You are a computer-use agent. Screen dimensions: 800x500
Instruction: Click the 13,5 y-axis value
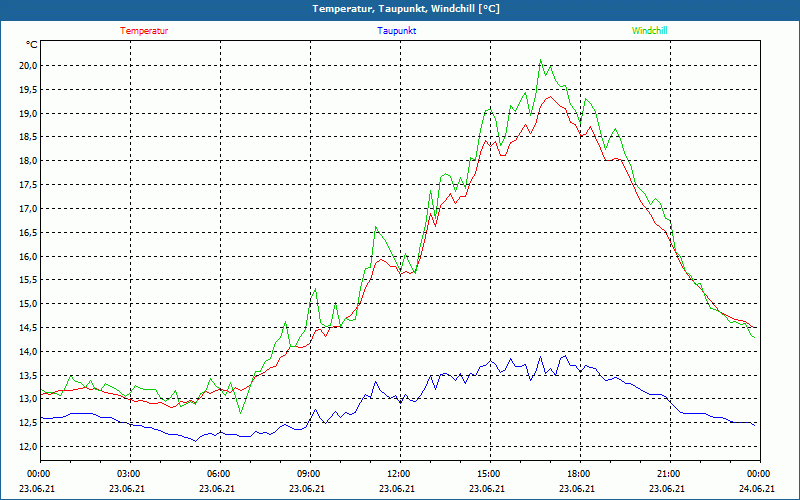point(29,375)
